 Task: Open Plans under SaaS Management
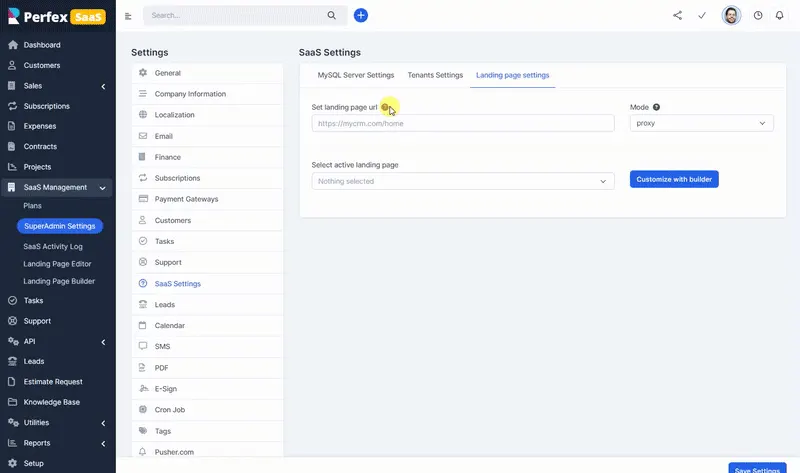pos(33,206)
